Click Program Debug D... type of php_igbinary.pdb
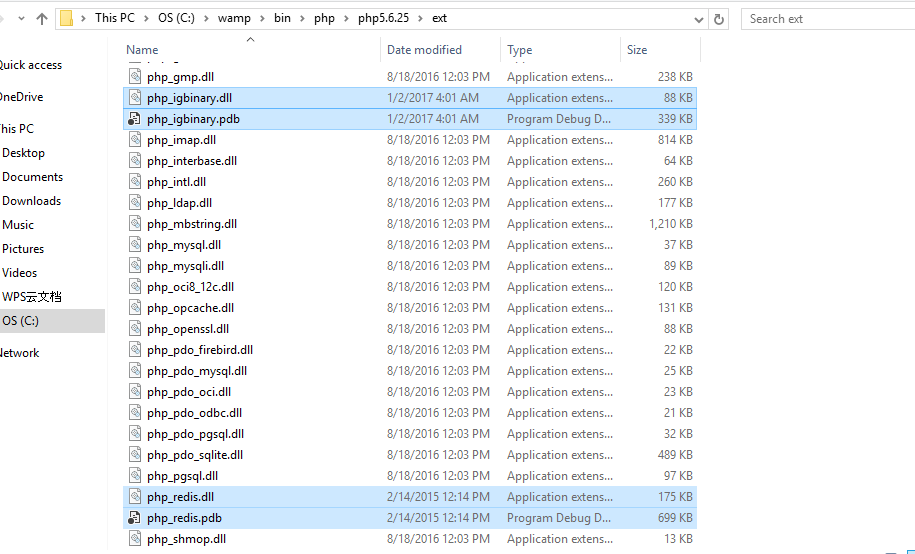 point(559,119)
